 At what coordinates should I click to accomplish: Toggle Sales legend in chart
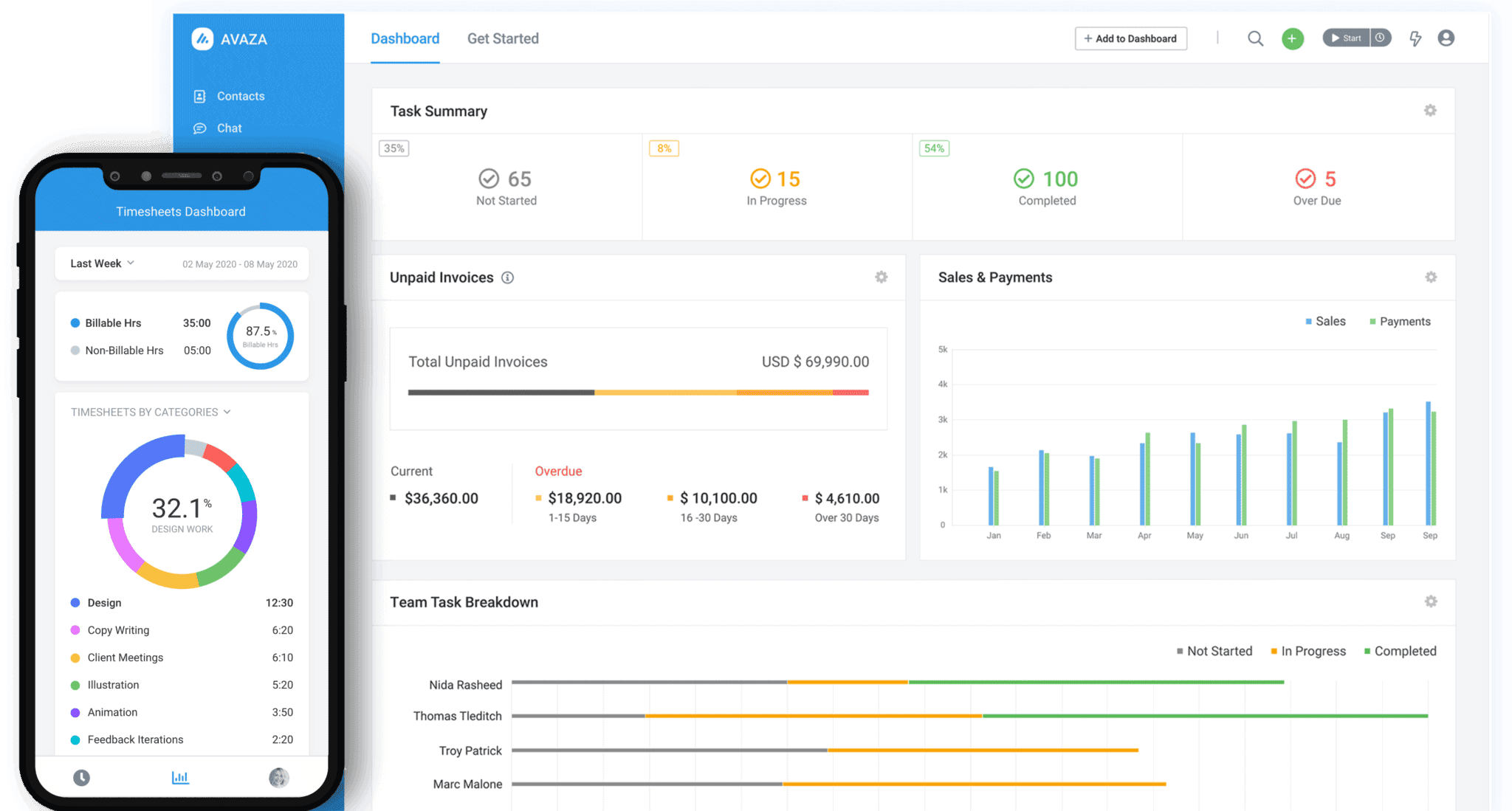pos(1325,321)
